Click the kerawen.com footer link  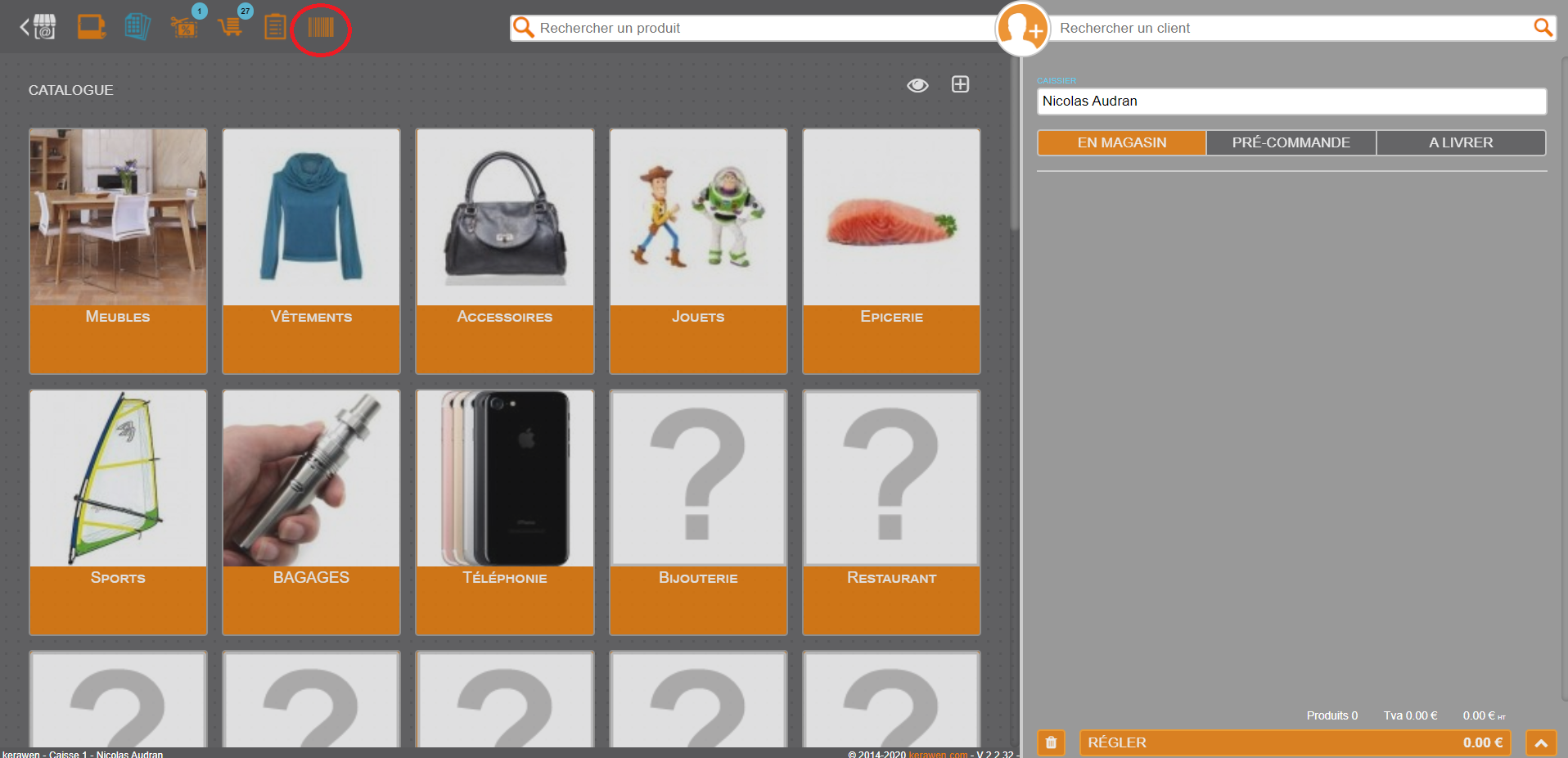pyautogui.click(x=938, y=754)
